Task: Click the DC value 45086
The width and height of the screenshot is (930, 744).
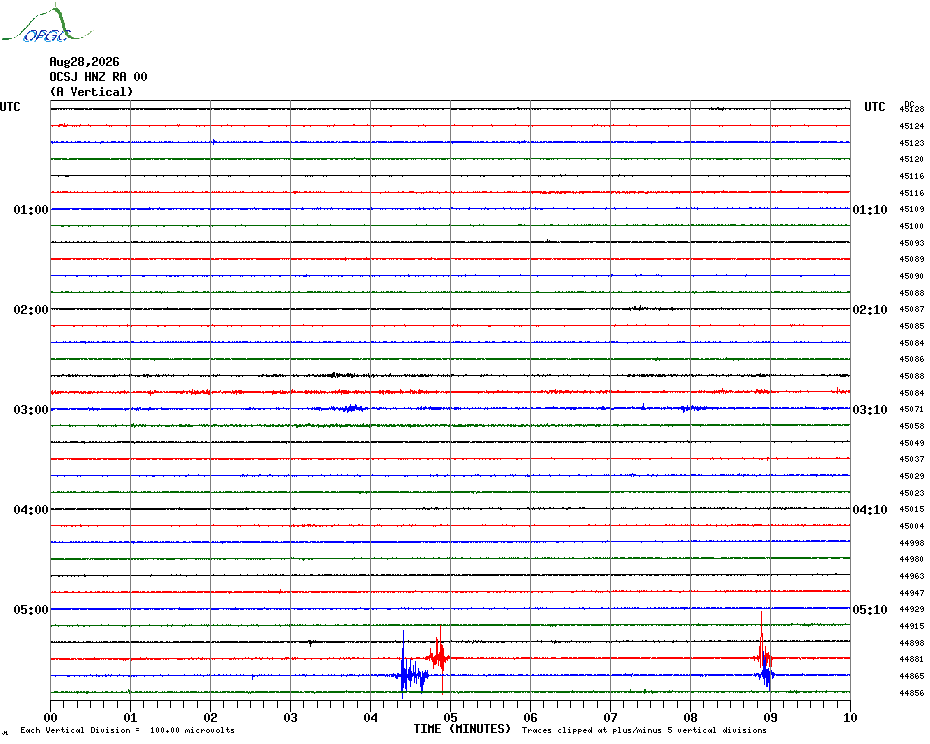Action: [912, 359]
